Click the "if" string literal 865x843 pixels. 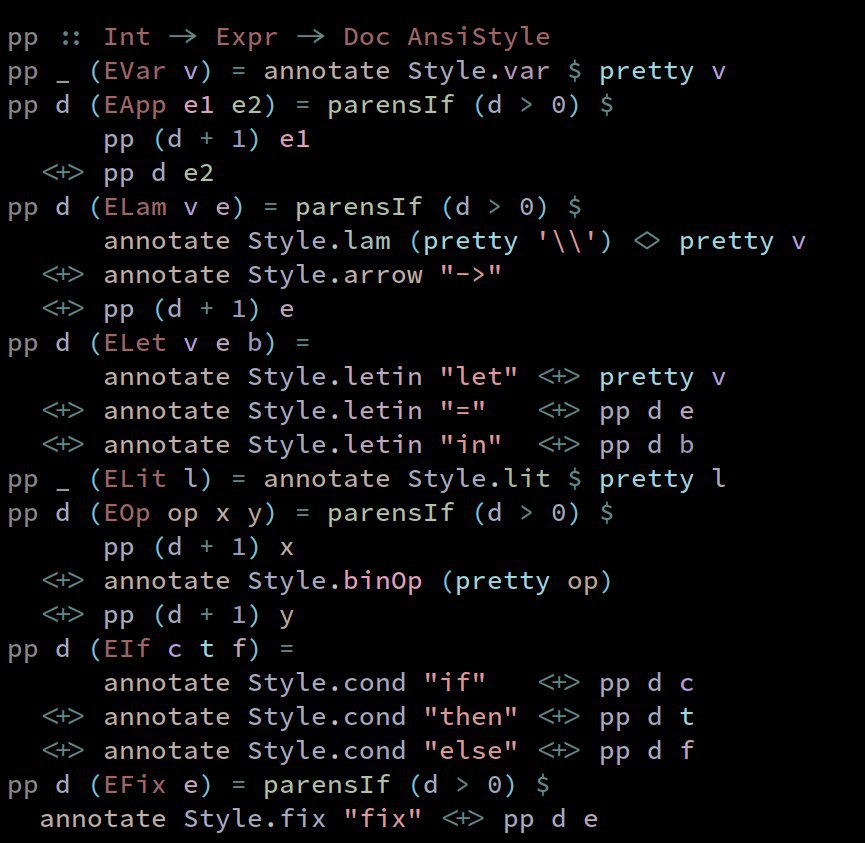click(x=455, y=683)
